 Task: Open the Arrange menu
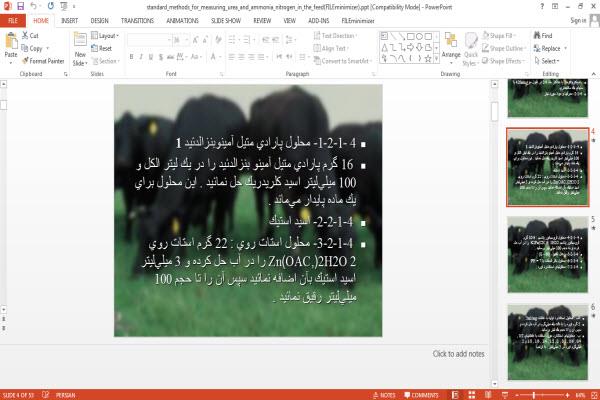pos(451,49)
